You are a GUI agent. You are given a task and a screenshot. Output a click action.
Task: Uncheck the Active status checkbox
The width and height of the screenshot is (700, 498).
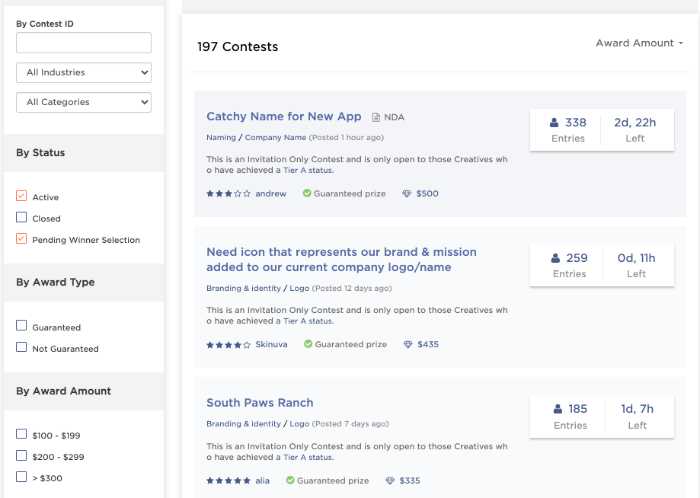click(x=22, y=197)
